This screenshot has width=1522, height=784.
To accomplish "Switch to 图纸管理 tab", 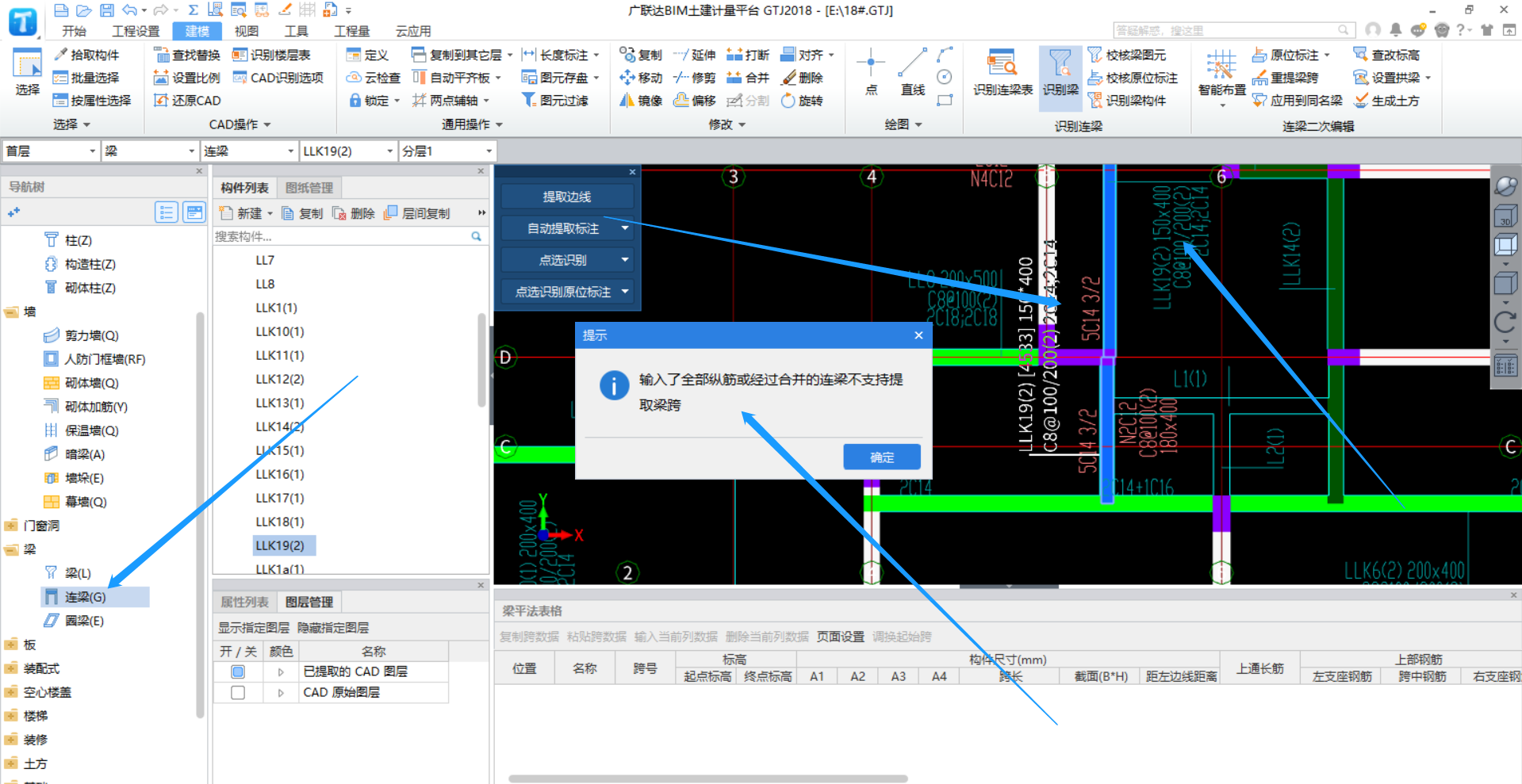I will pyautogui.click(x=309, y=188).
